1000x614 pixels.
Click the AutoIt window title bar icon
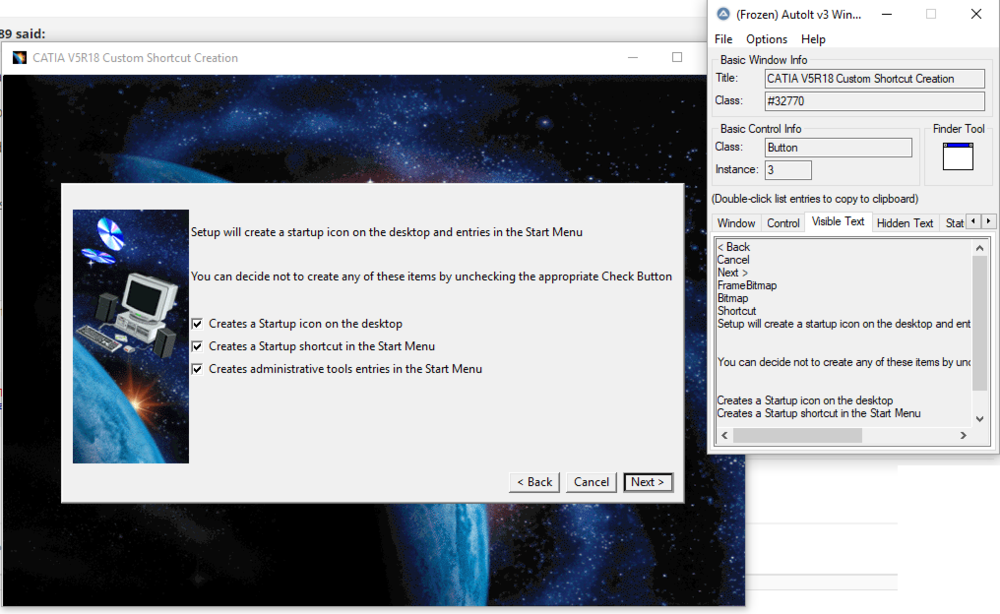723,14
